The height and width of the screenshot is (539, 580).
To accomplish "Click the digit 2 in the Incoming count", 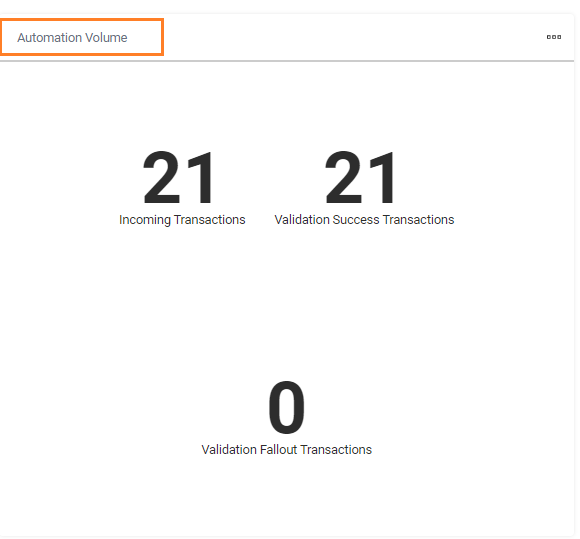I will click(x=161, y=178).
